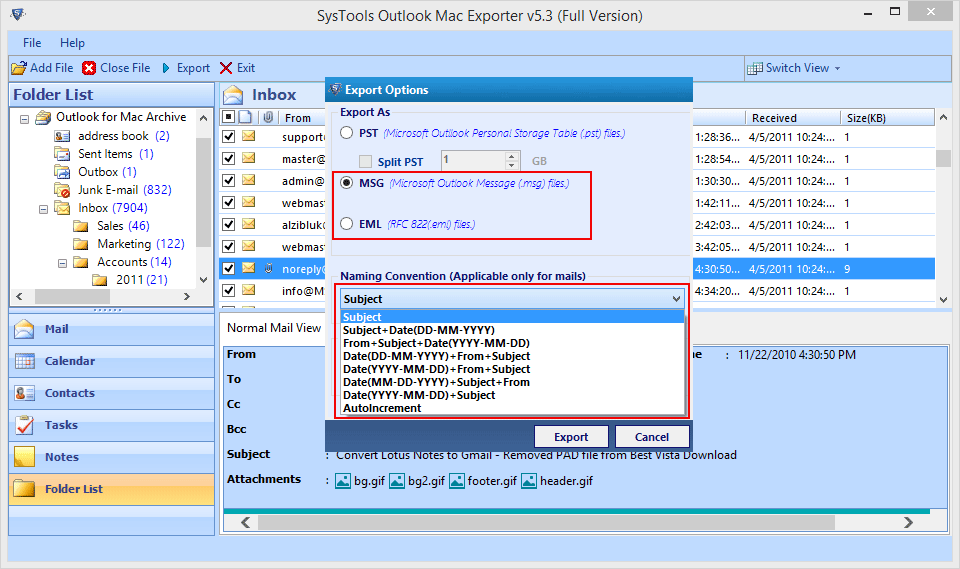Click the Inbox header envelope icon
Viewport: 960px width, 569px height.
coord(233,95)
